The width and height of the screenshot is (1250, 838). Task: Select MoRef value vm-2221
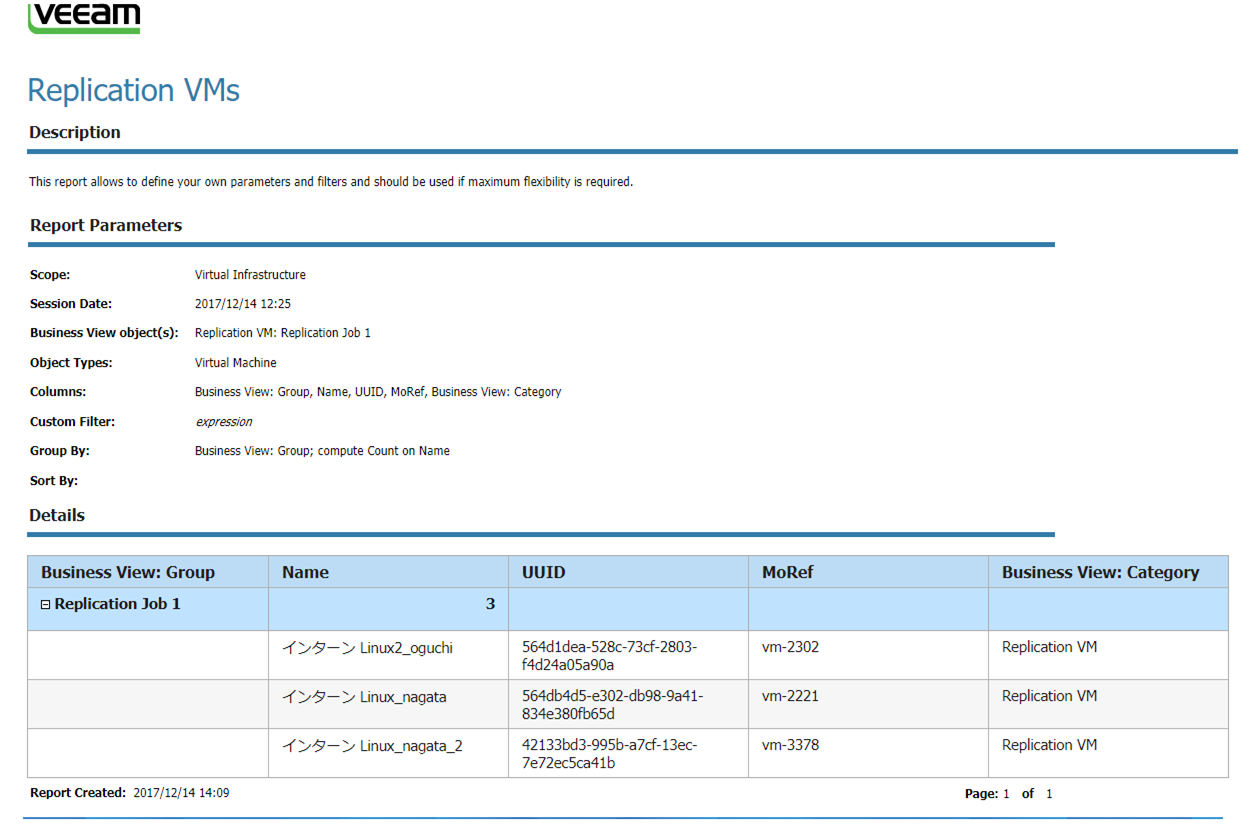(790, 696)
